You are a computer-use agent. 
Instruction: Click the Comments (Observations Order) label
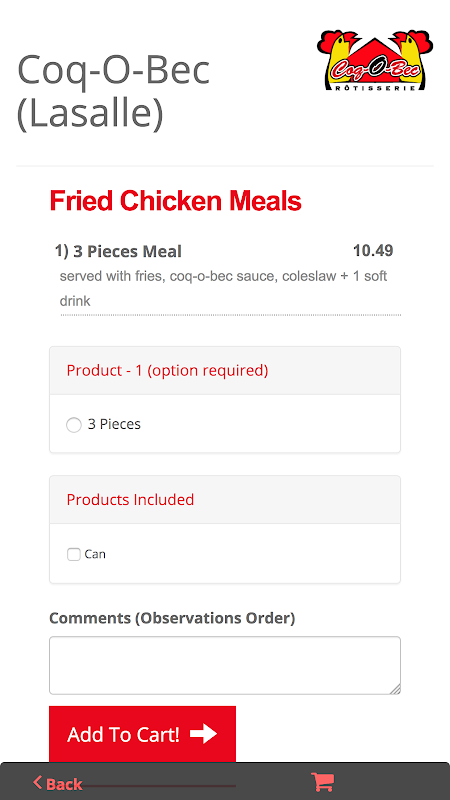click(172, 618)
